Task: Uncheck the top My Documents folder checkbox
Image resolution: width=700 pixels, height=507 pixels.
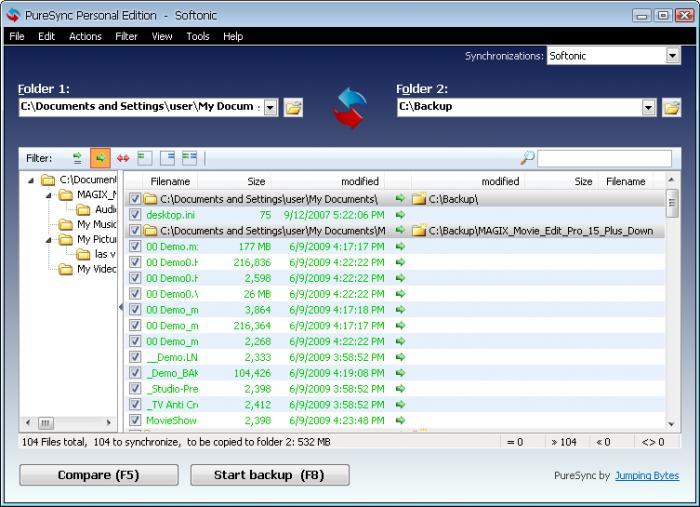Action: [x=135, y=199]
